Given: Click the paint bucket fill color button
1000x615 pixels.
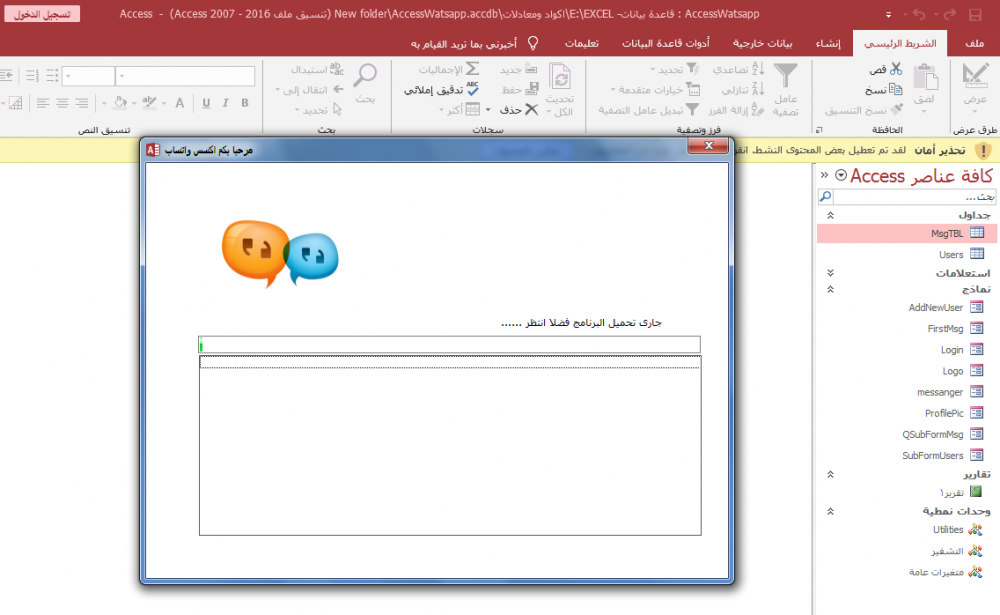Looking at the screenshot, I should (121, 103).
